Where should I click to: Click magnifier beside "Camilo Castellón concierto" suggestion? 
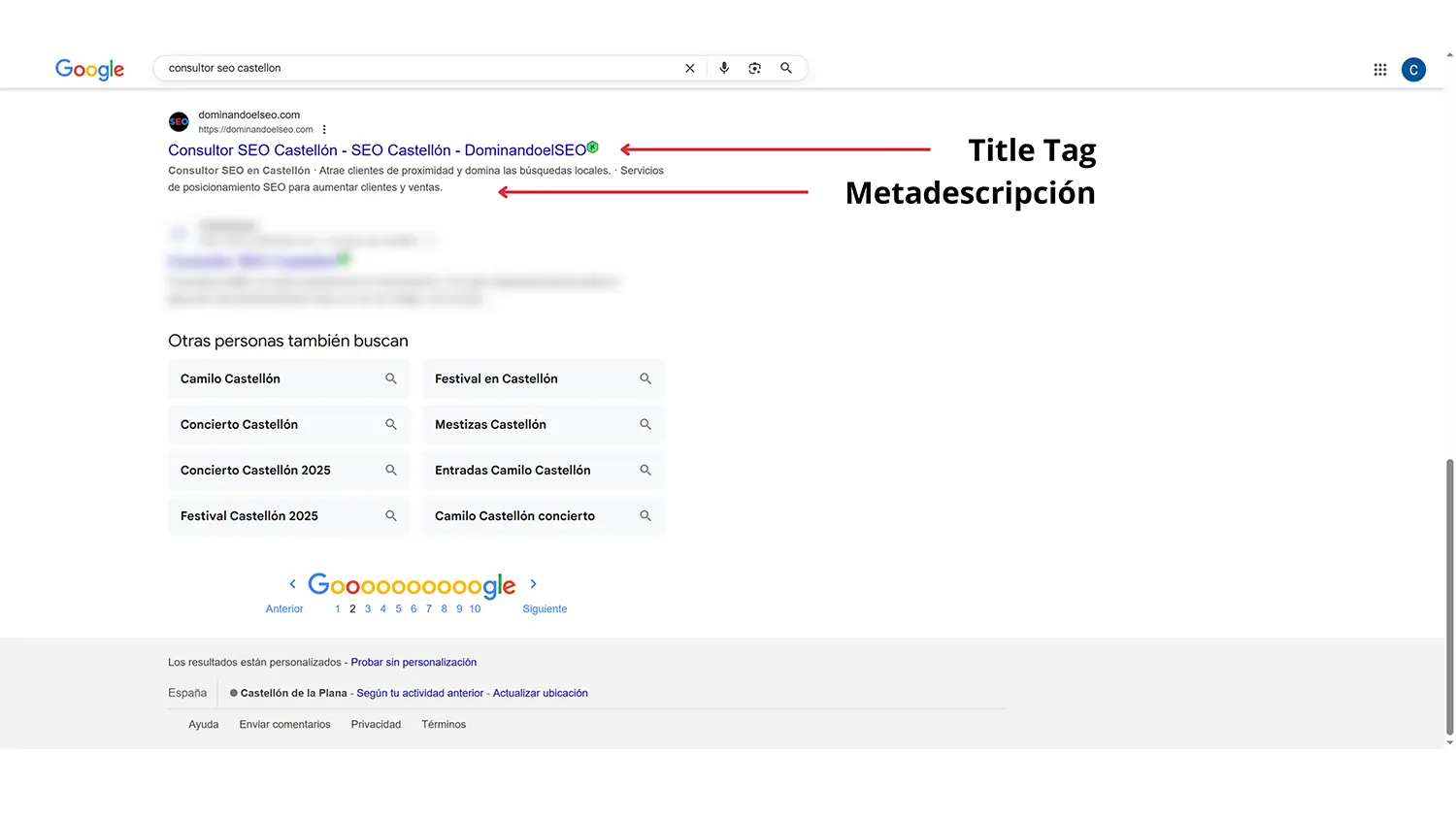pos(645,515)
